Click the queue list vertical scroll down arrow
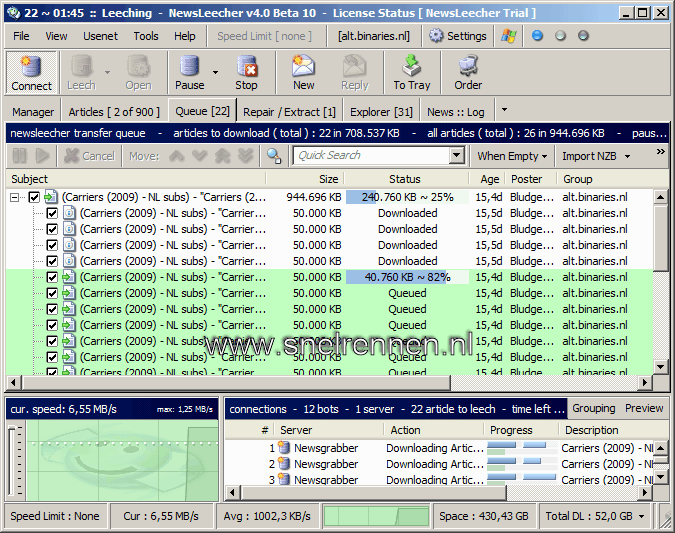 pyautogui.click(x=660, y=367)
